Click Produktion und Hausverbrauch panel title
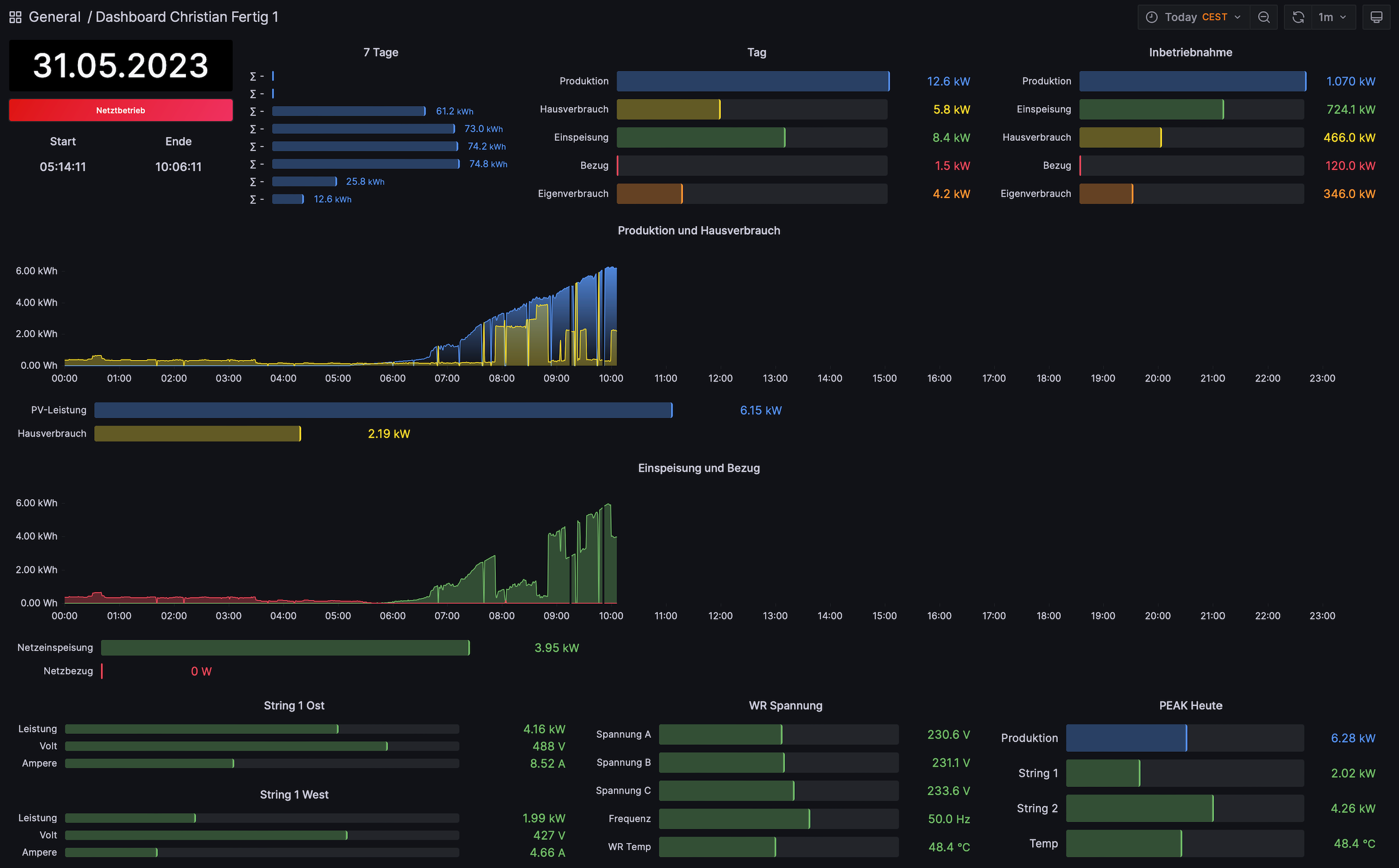 698,230
